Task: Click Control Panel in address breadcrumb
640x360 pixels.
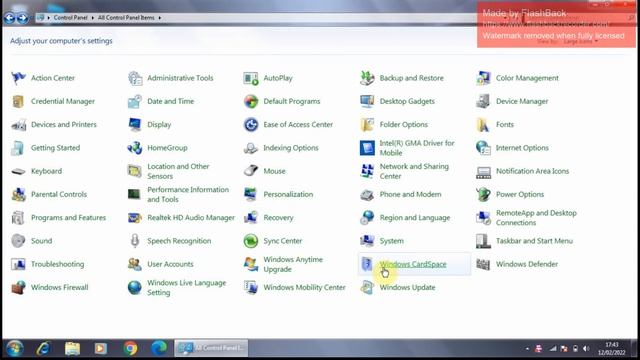Action: point(71,18)
